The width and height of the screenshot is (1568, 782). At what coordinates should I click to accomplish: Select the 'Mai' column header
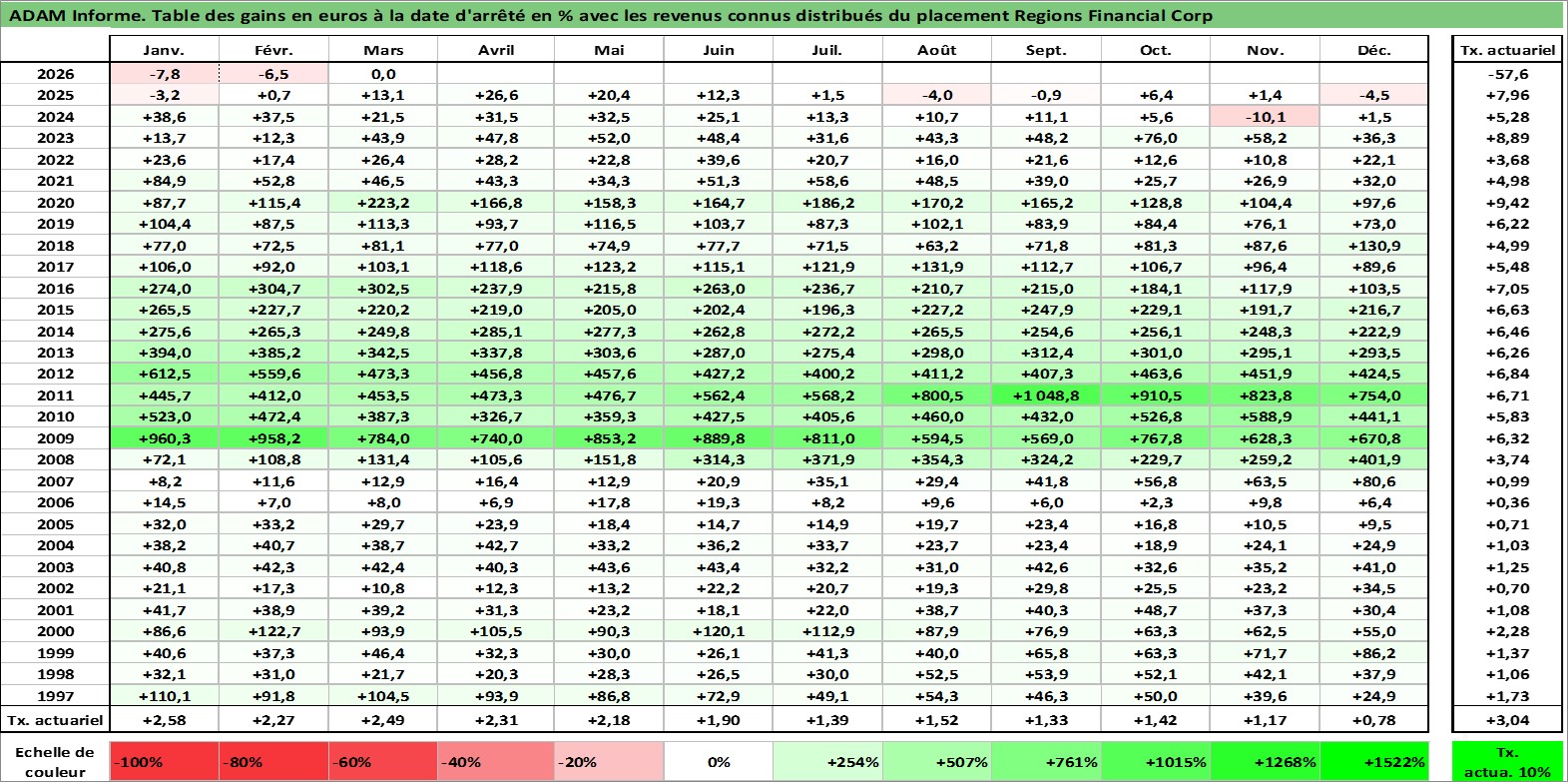(609, 50)
